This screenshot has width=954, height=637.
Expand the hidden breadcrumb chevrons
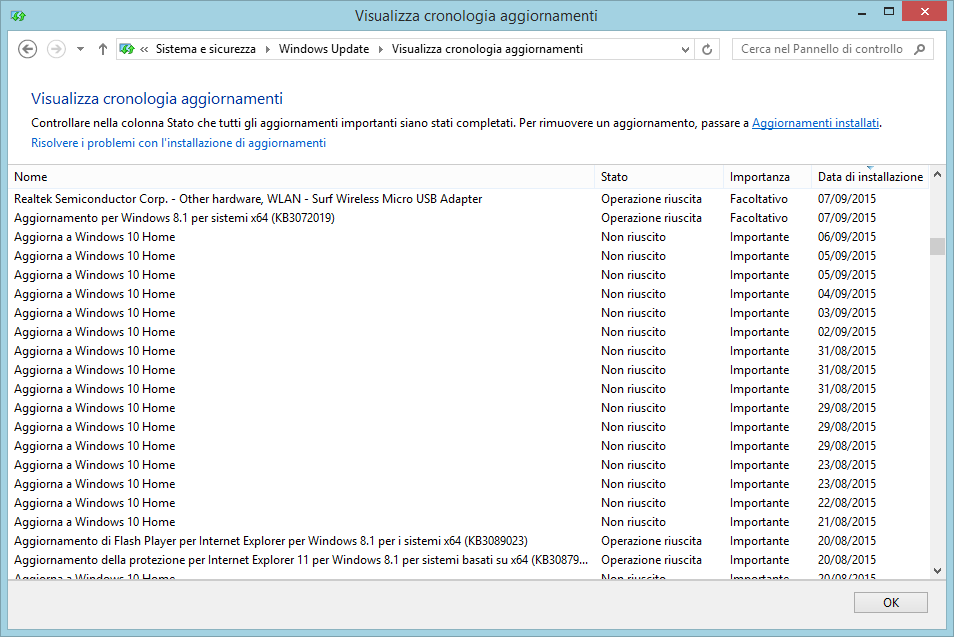coord(144,49)
